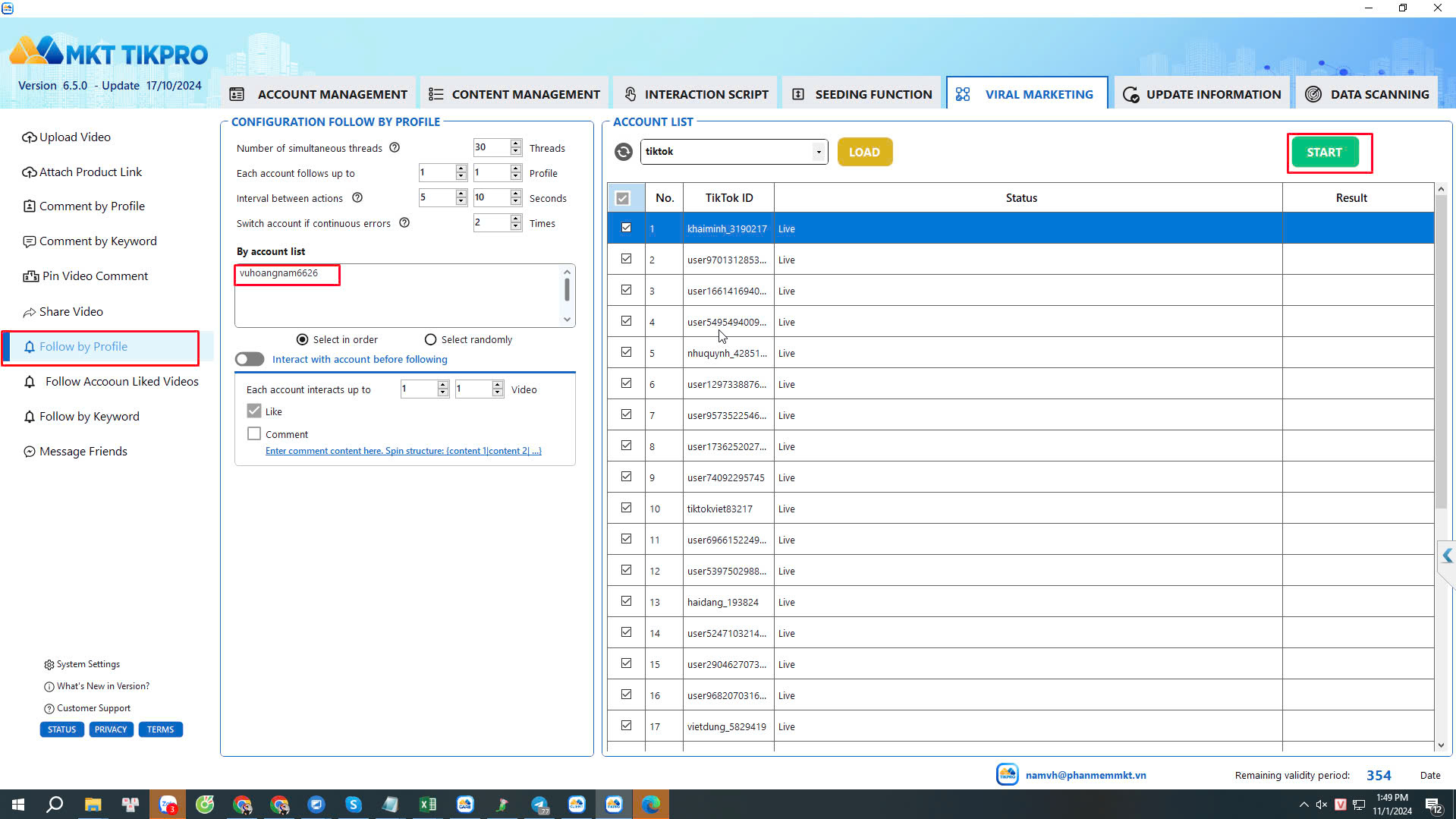Screen dimensions: 1456x819
Task: Decrease continuous errors Times value
Action: click(x=516, y=227)
